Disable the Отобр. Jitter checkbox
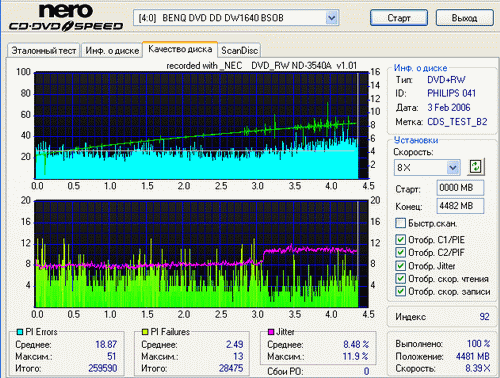This screenshot has width=500, height=378. [400, 266]
